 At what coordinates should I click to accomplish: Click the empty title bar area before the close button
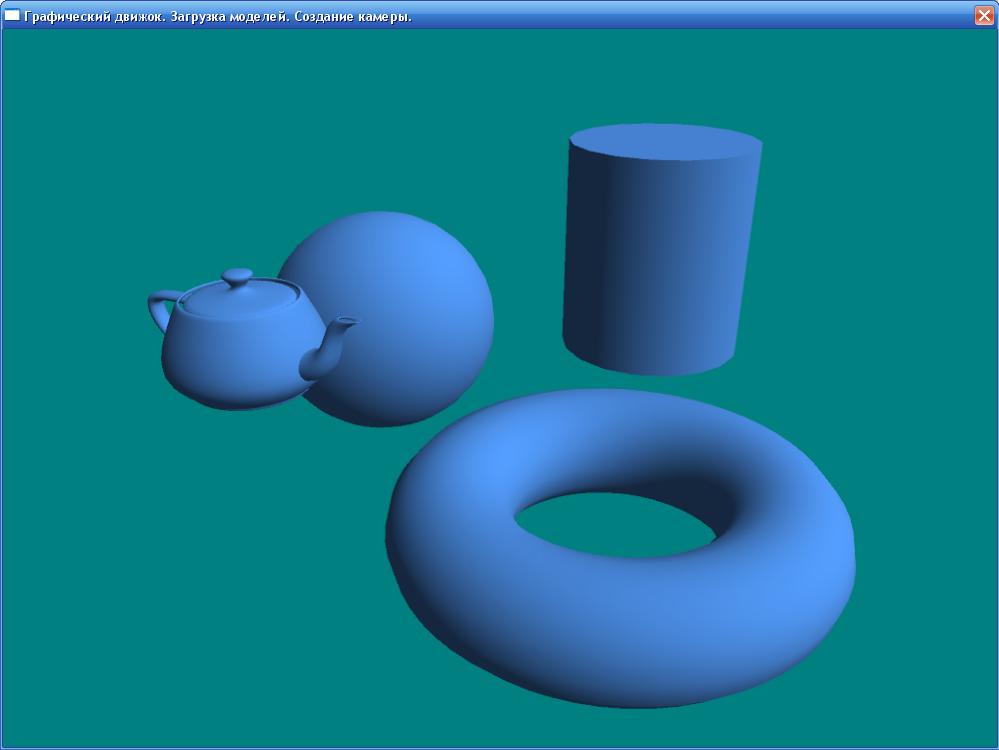(700, 16)
